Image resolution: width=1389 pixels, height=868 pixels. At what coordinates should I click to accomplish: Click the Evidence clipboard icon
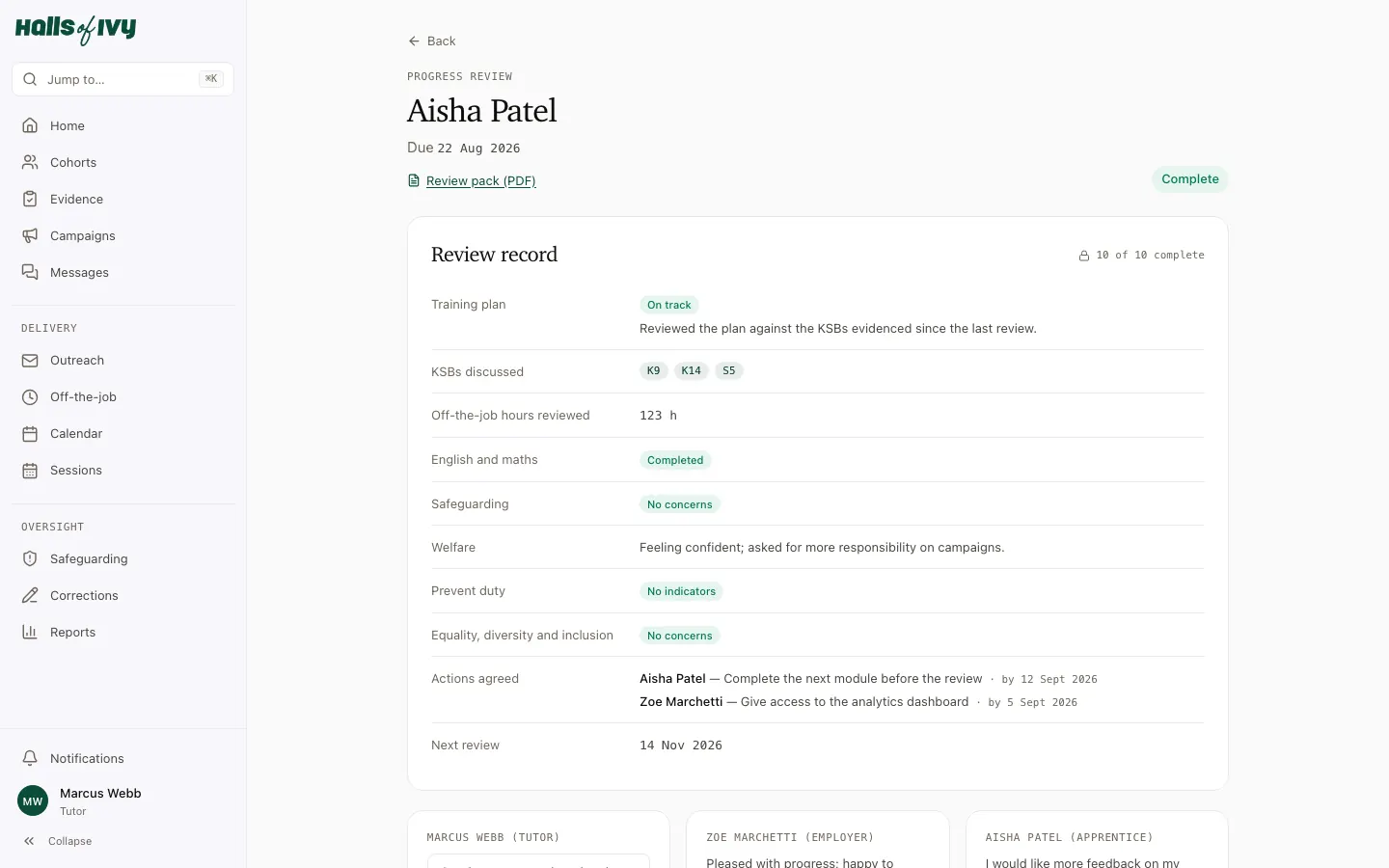point(30,199)
